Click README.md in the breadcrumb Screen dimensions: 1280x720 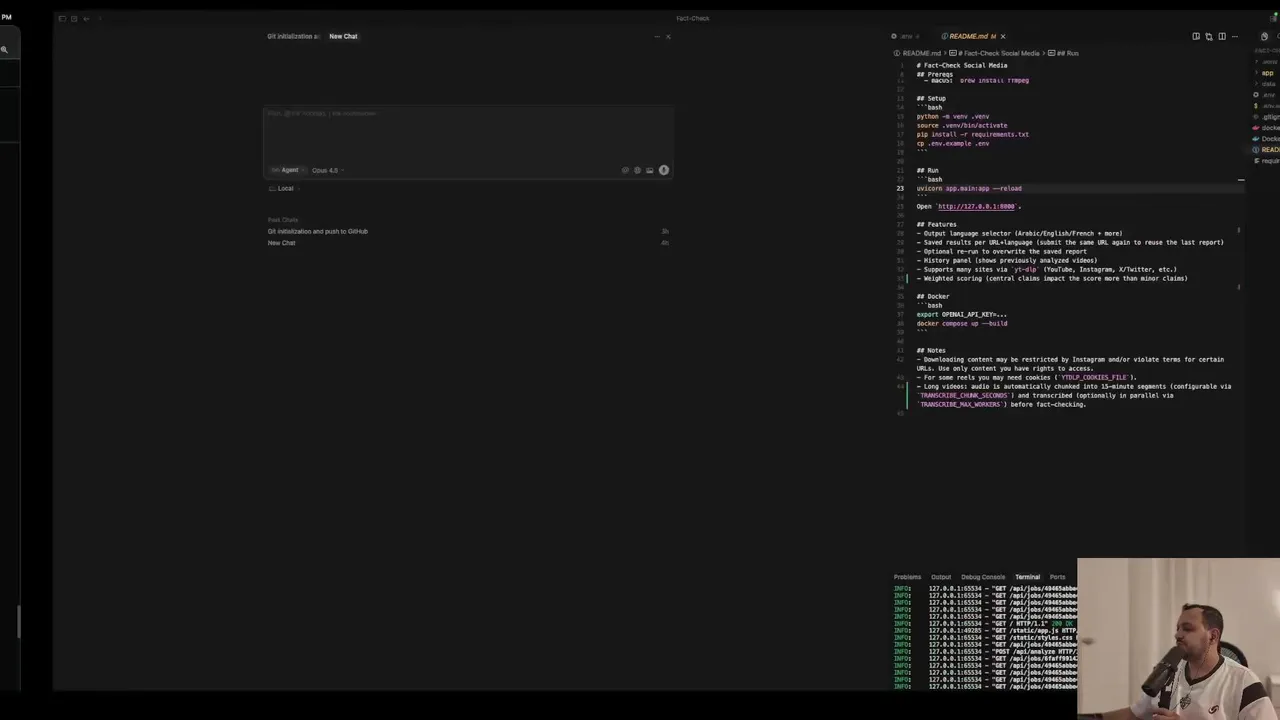921,53
